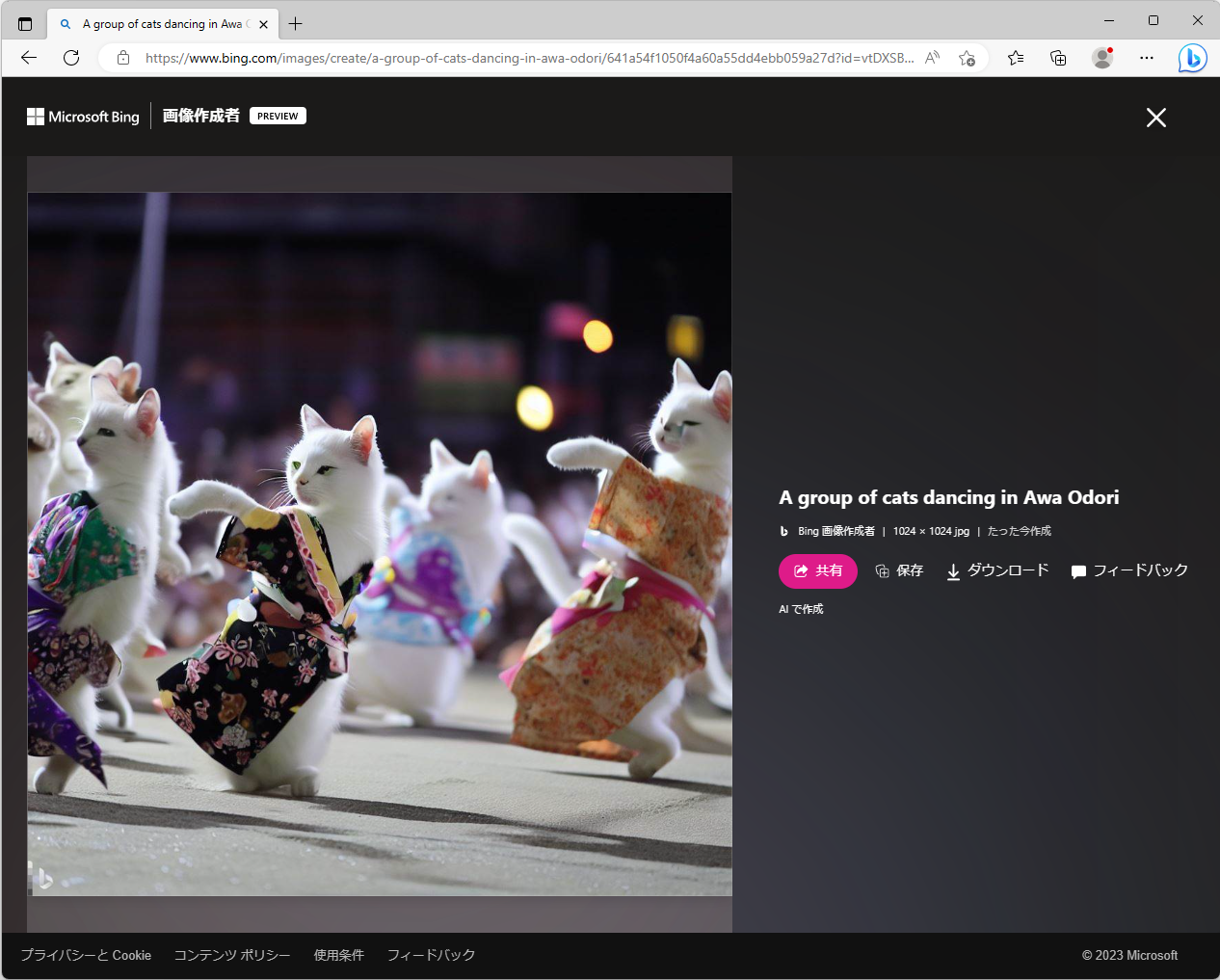Open the browser profile menu
The width and height of the screenshot is (1220, 980).
click(x=1101, y=58)
